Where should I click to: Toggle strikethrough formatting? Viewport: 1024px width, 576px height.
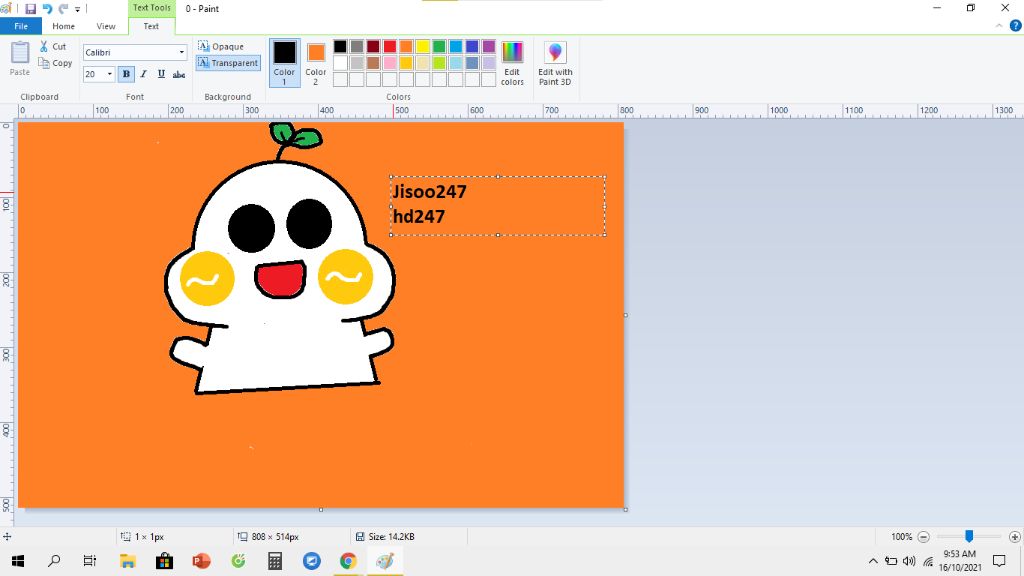(x=179, y=74)
